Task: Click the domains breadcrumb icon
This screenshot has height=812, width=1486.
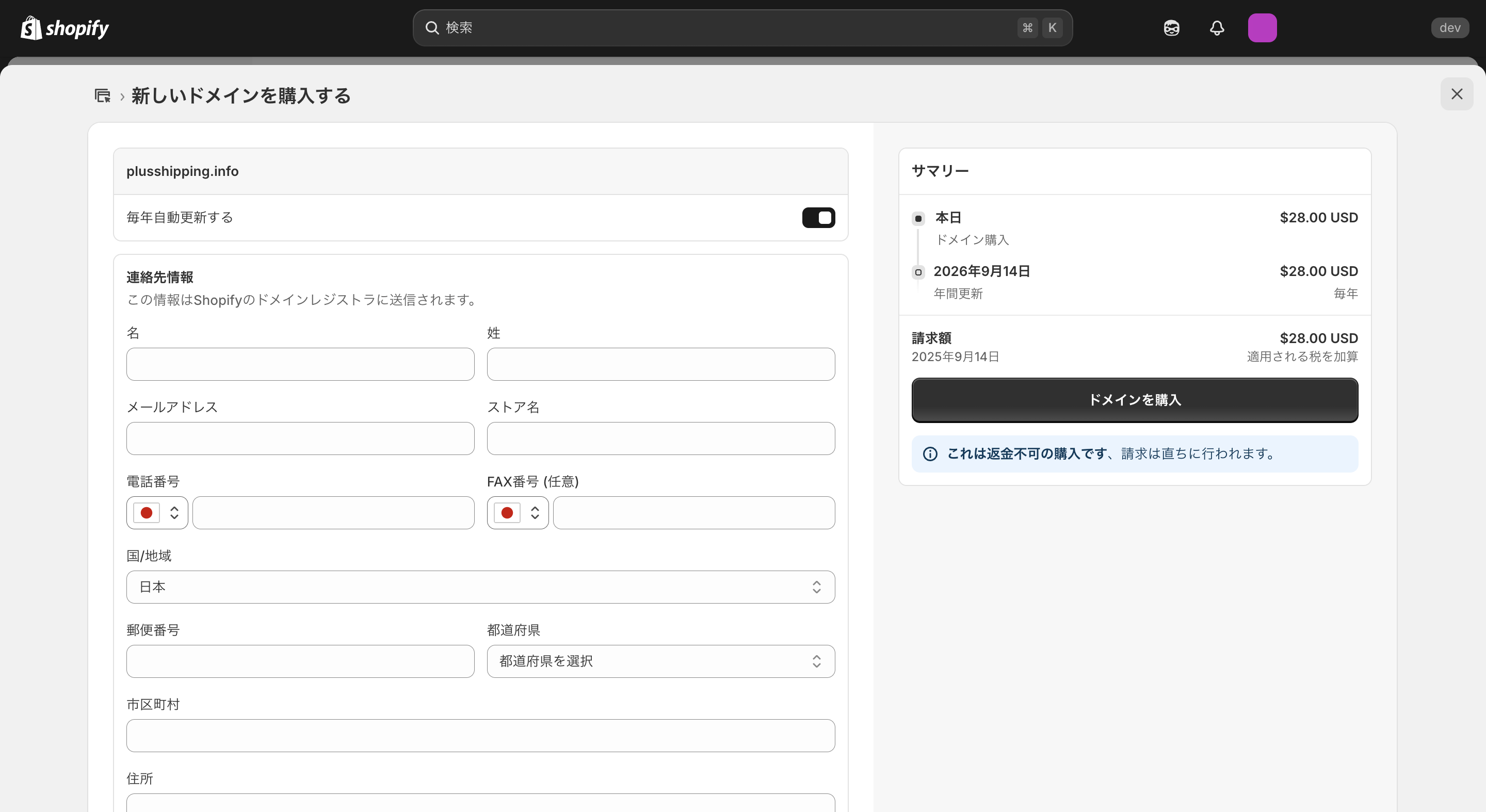Action: tap(103, 96)
